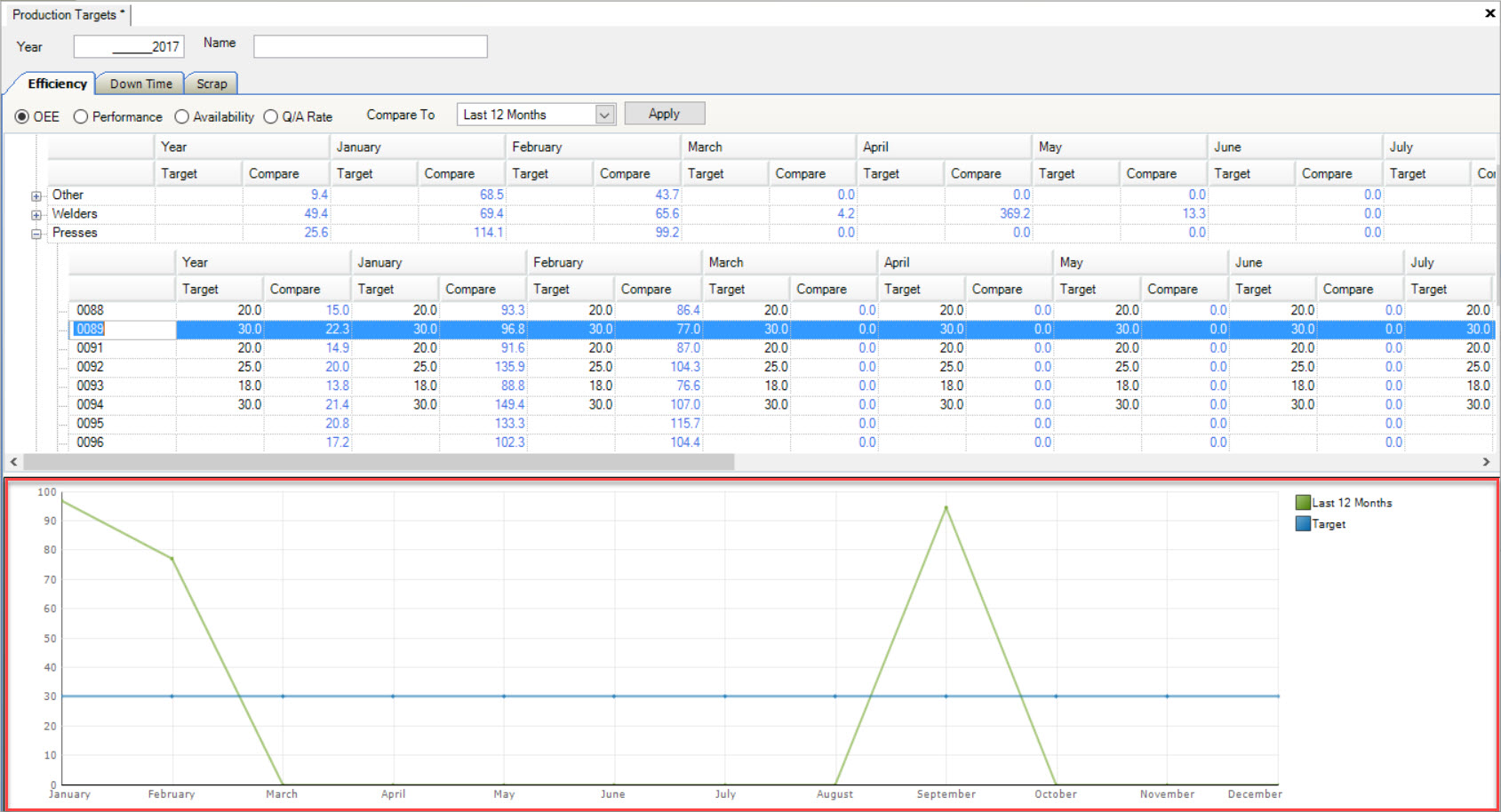This screenshot has height=812, width=1501.
Task: Click 0092 January compare value 135.9
Action: [x=510, y=367]
